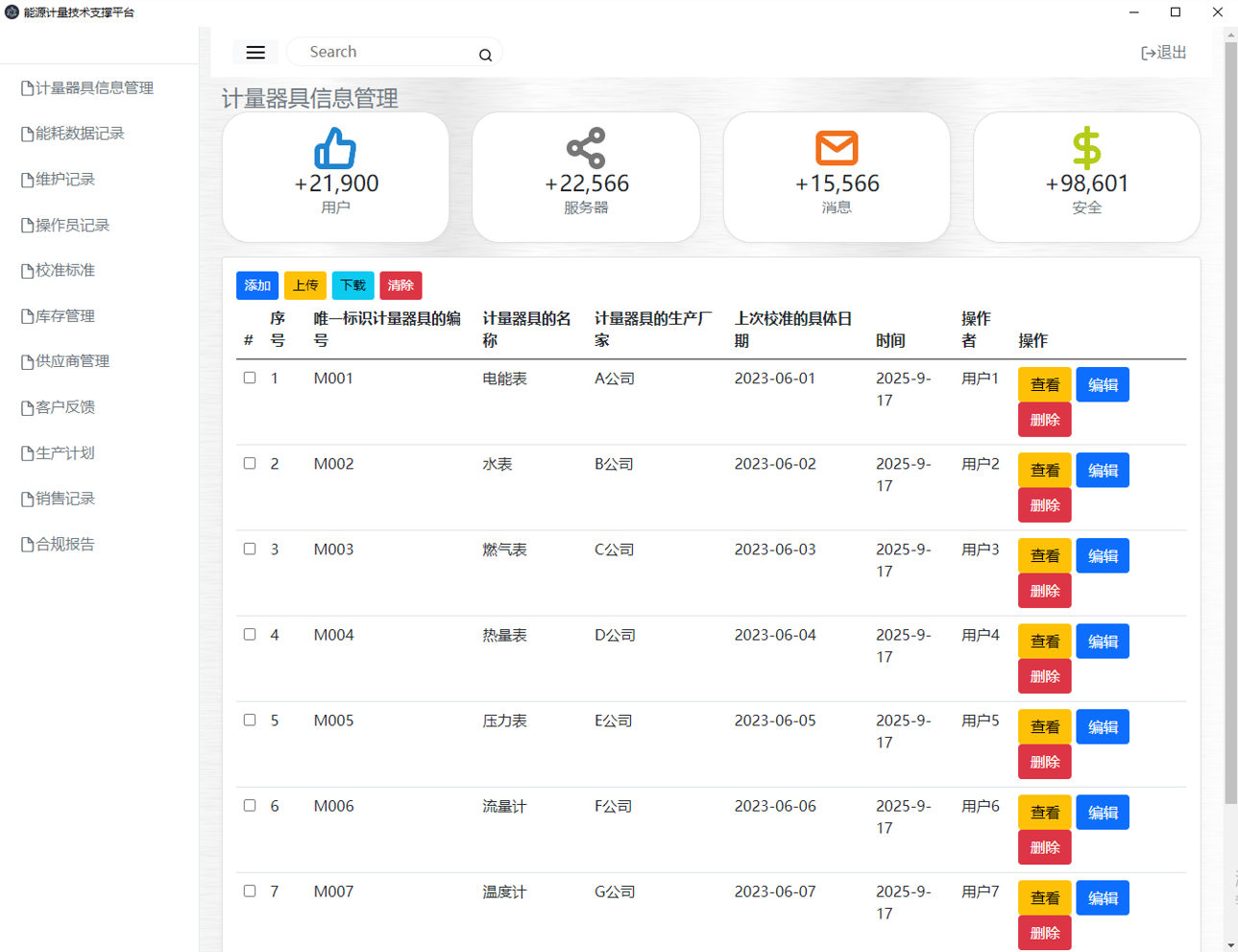Image resolution: width=1238 pixels, height=952 pixels.
Task: Click the search magnifier icon
Action: tap(485, 55)
